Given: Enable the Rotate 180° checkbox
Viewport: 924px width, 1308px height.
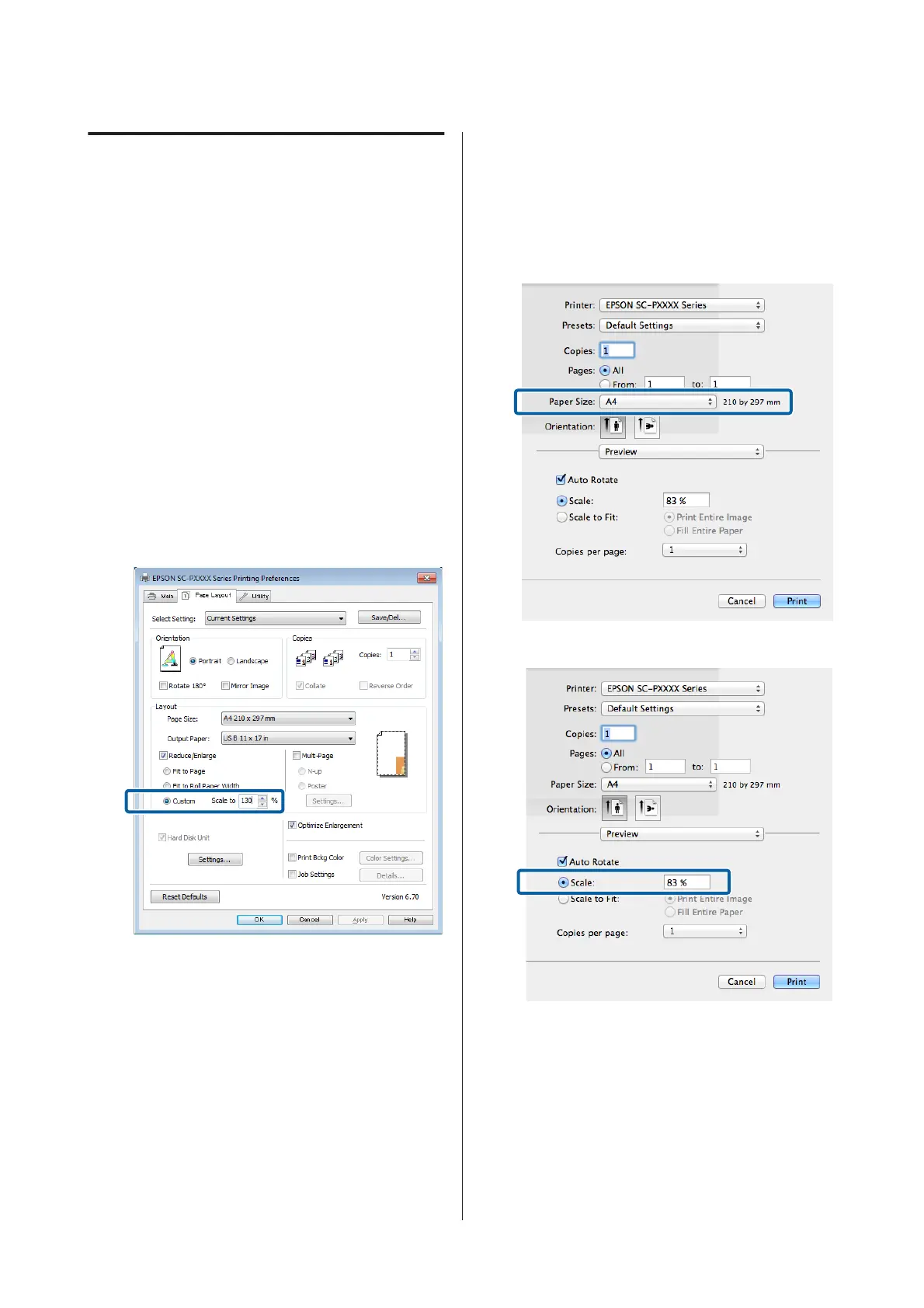Looking at the screenshot, I should 163,686.
